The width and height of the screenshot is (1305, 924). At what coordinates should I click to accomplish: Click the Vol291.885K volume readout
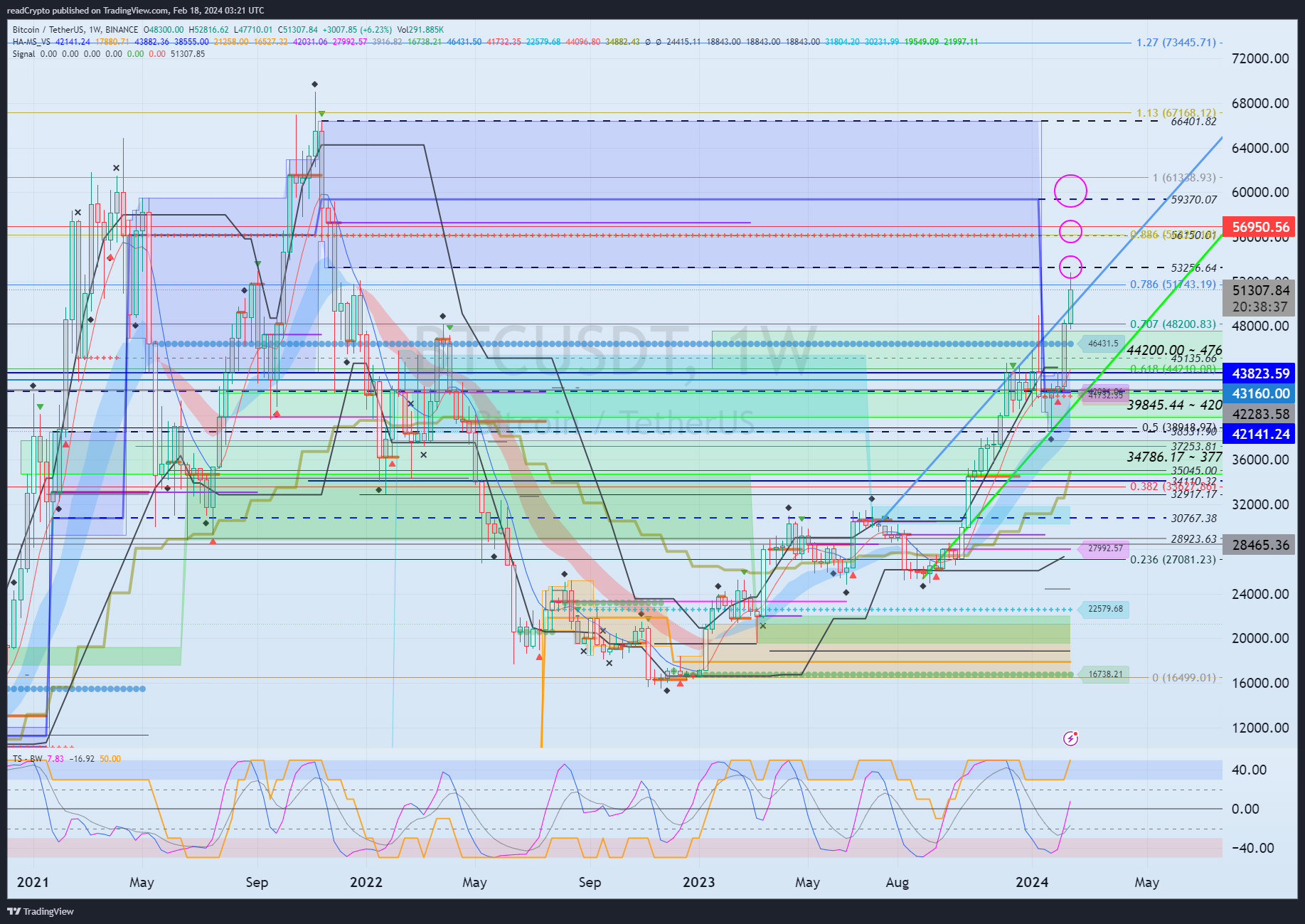pos(420,30)
